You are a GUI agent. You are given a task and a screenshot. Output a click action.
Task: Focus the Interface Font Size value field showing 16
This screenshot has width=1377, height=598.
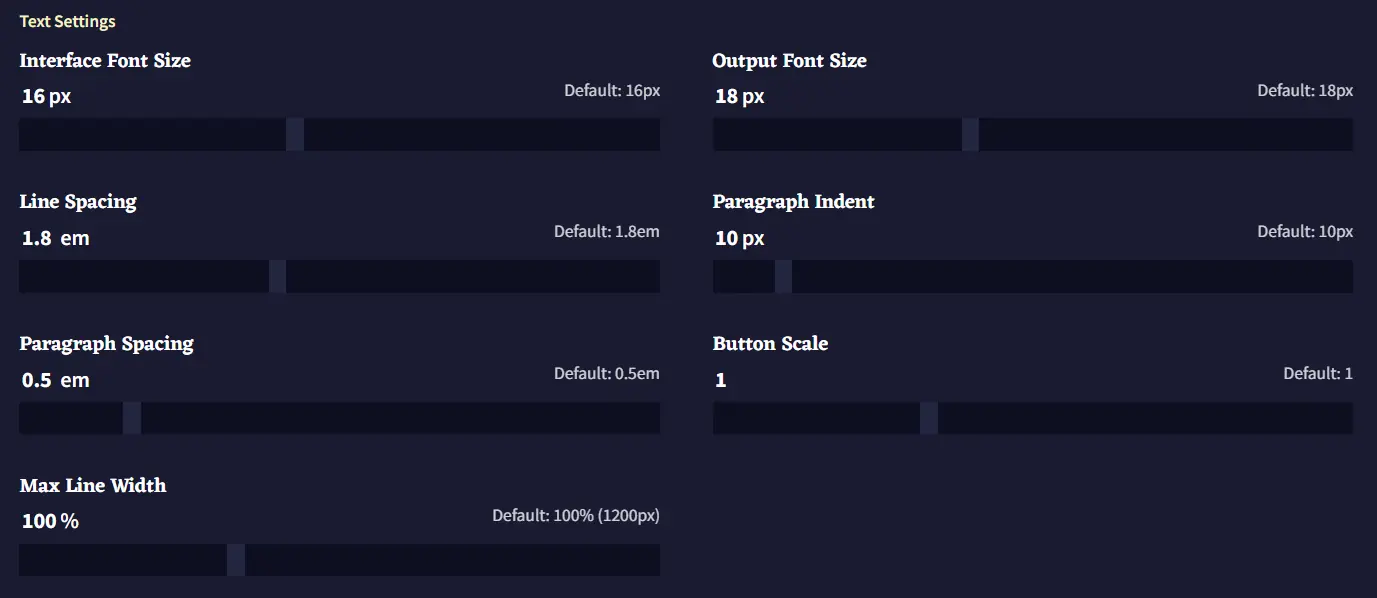click(x=33, y=97)
